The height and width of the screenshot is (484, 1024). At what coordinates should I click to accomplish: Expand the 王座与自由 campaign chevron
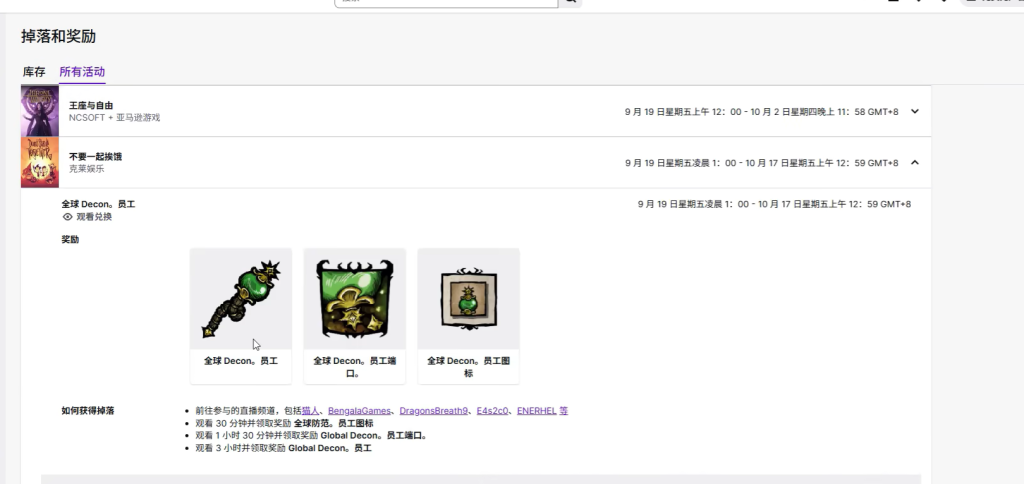[914, 111]
